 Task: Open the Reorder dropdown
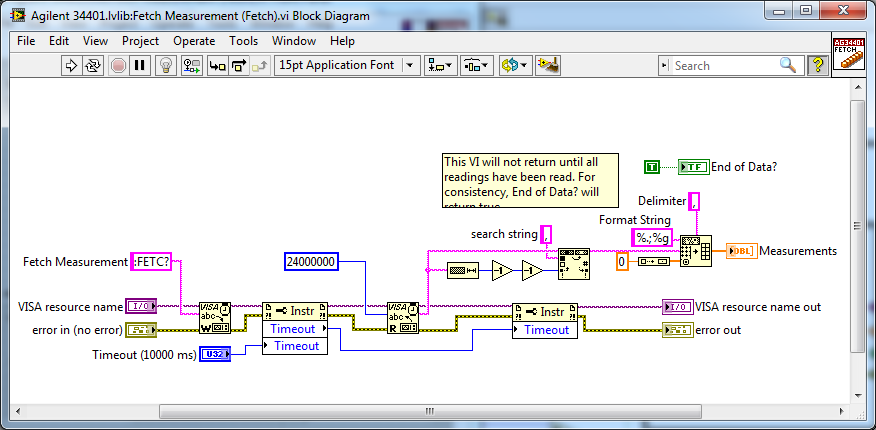tap(515, 65)
